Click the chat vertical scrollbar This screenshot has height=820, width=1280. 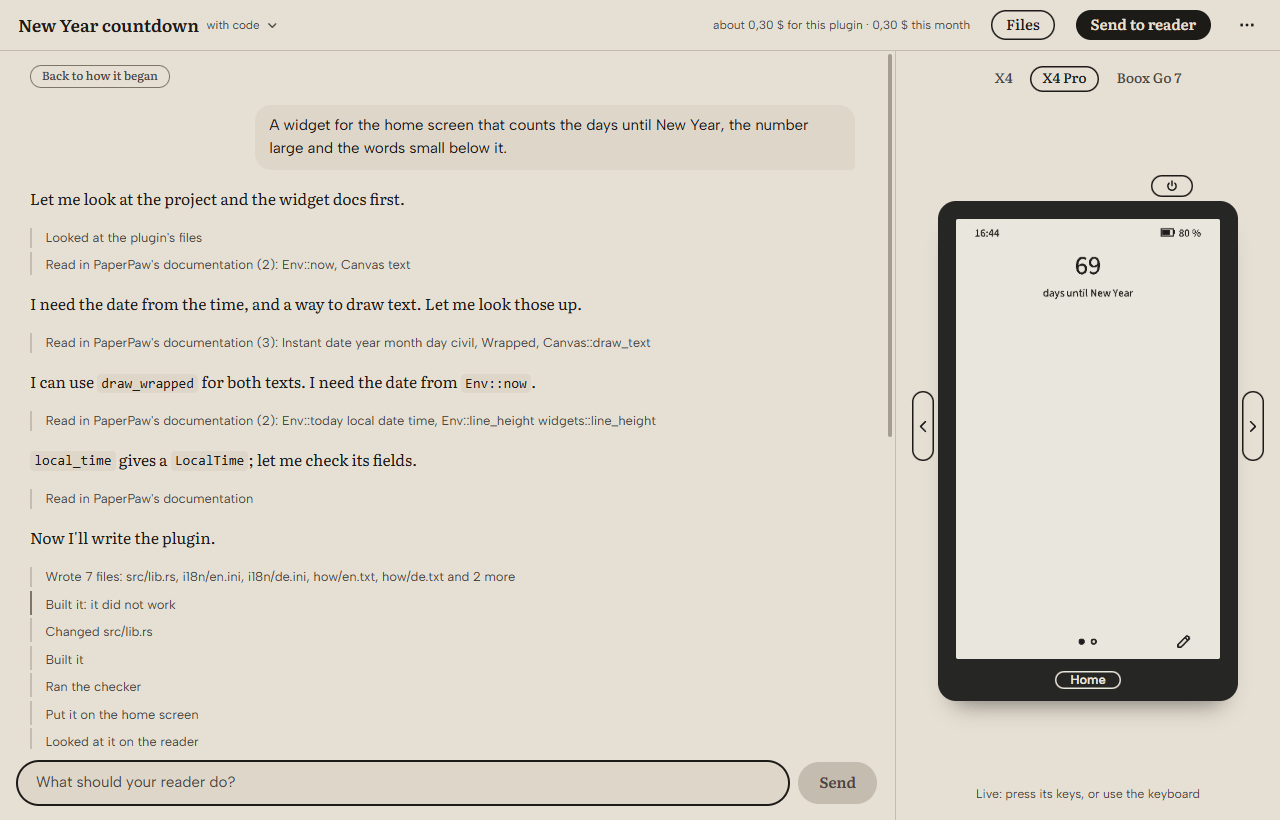890,245
